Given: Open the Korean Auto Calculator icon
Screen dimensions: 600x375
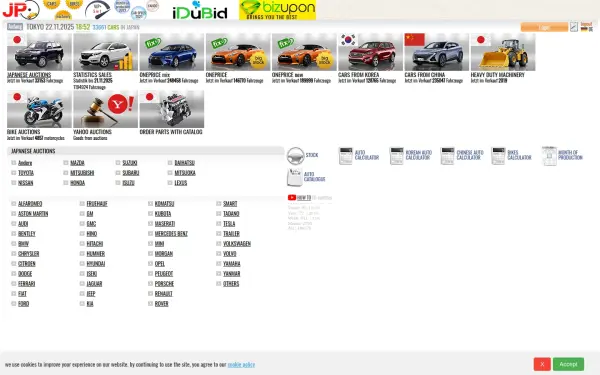Looking at the screenshot, I should (x=396, y=156).
